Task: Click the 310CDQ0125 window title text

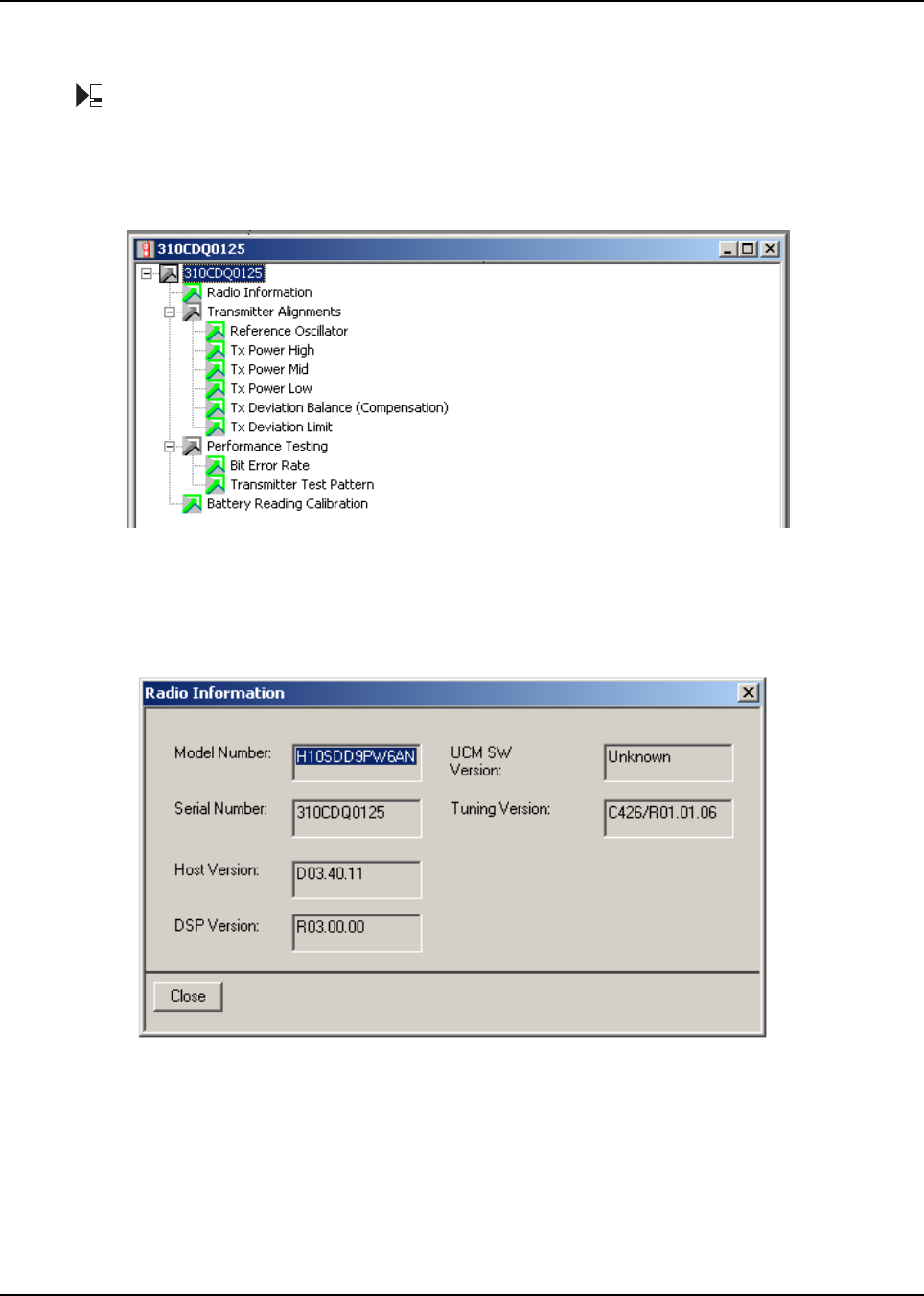Action: tap(201, 249)
